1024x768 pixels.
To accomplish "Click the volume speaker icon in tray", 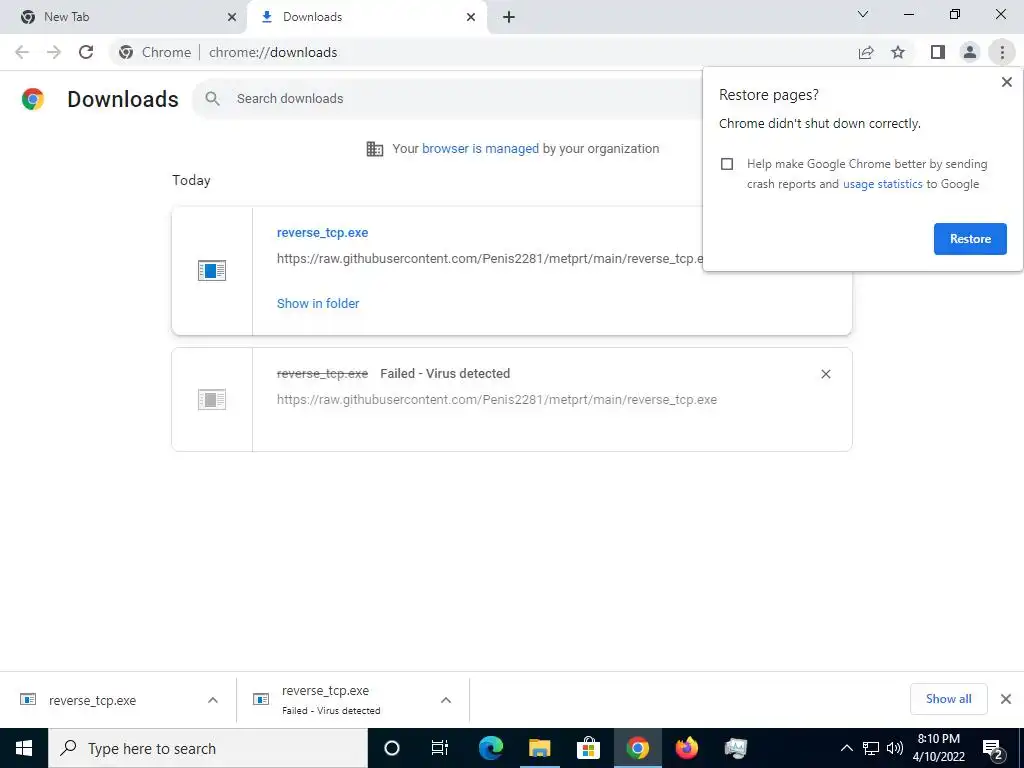I will [x=895, y=748].
